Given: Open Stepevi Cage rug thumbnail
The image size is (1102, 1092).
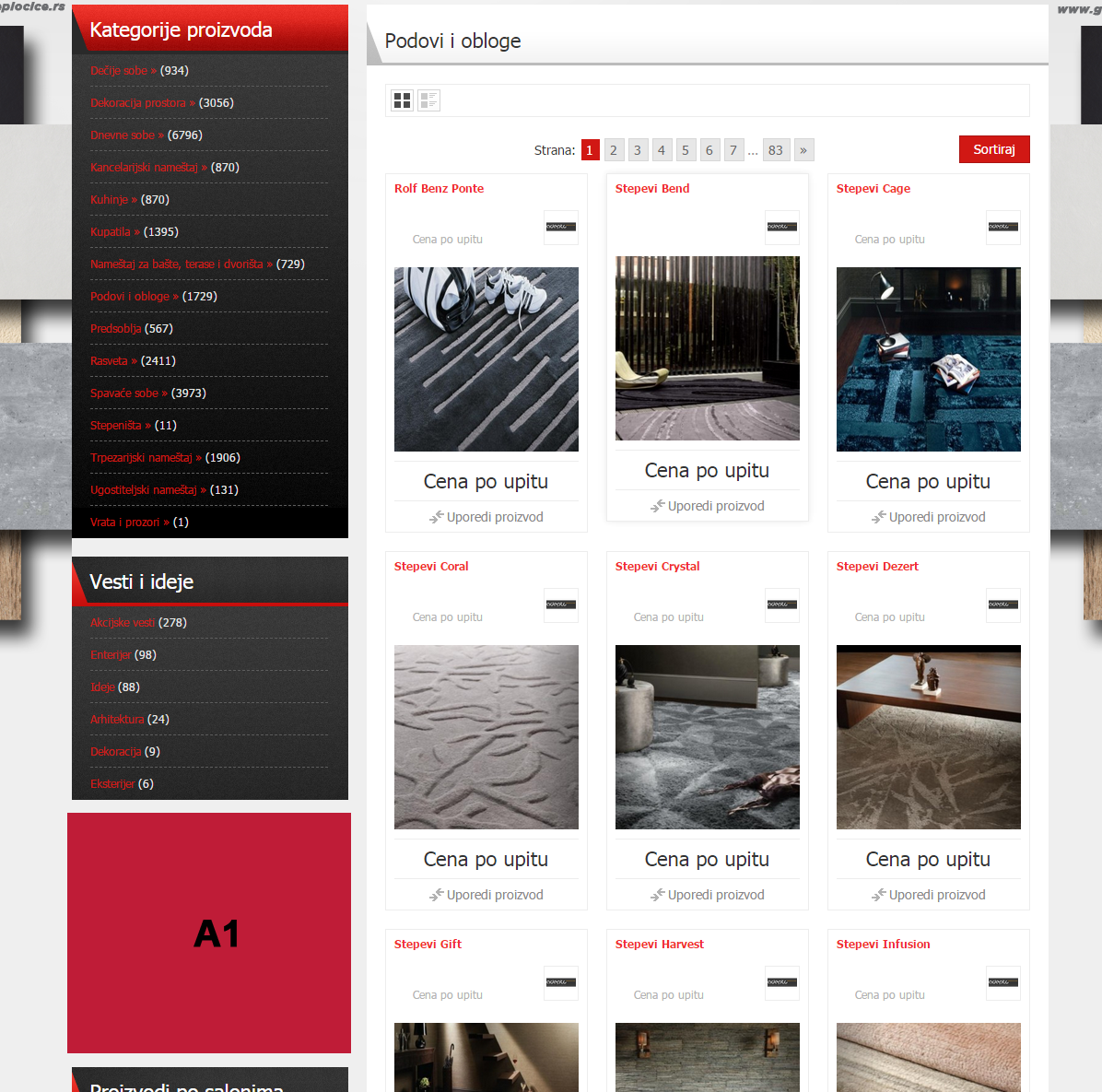Looking at the screenshot, I should (928, 359).
